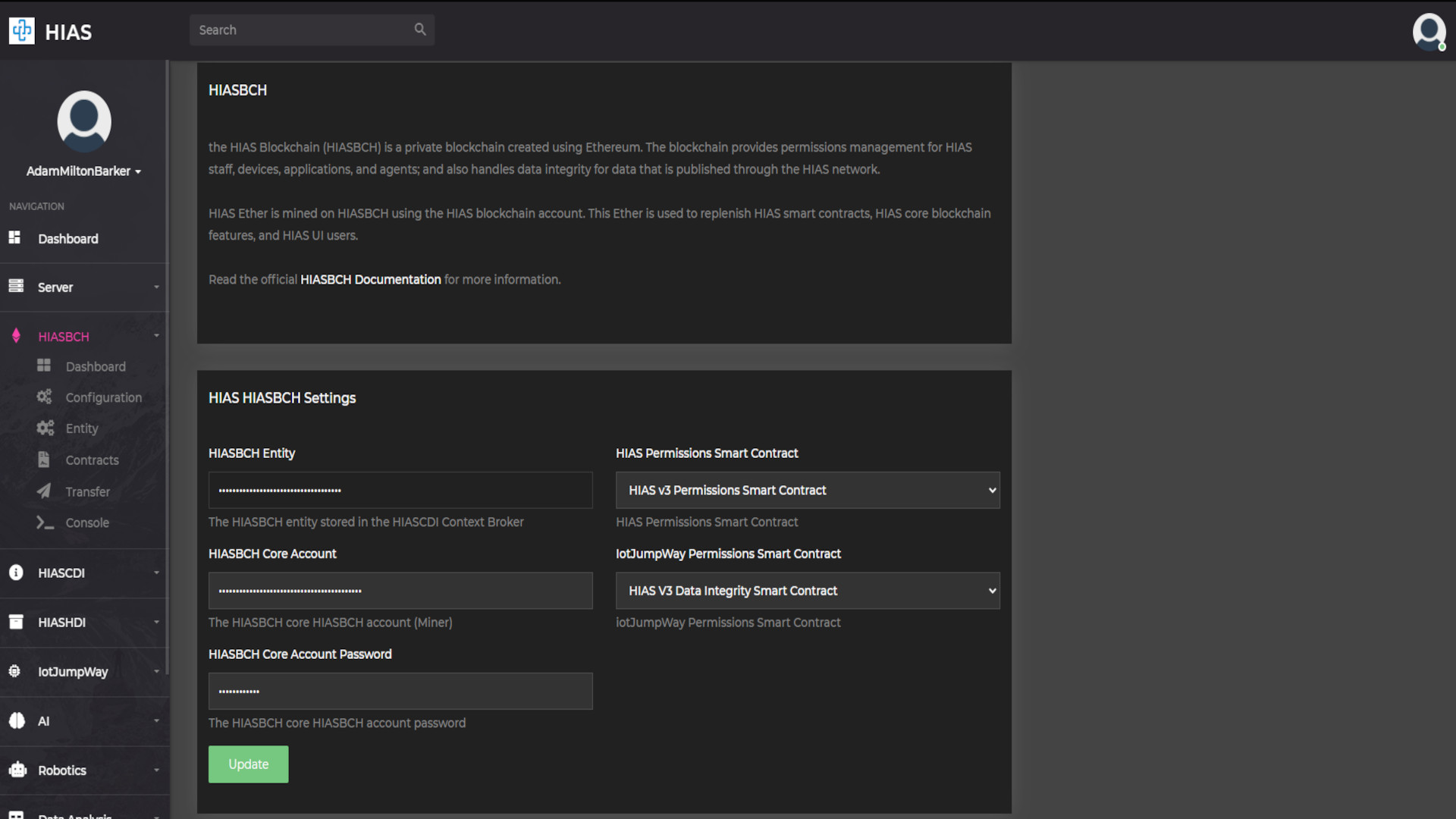Click the Entity gears icon
The height and width of the screenshot is (819, 1456).
(45, 428)
